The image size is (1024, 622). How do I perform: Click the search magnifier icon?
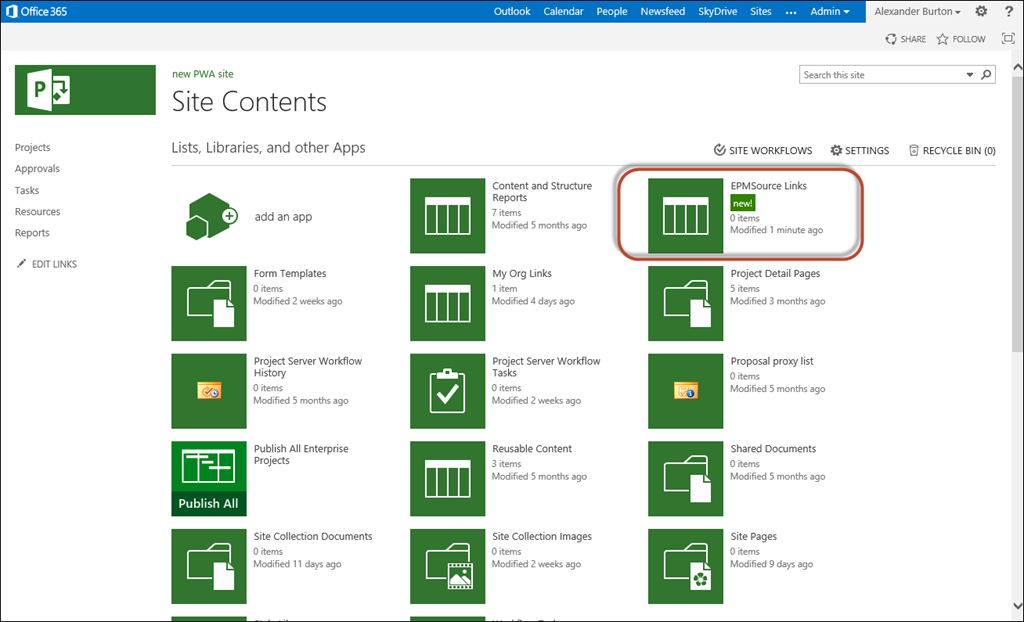(x=986, y=74)
